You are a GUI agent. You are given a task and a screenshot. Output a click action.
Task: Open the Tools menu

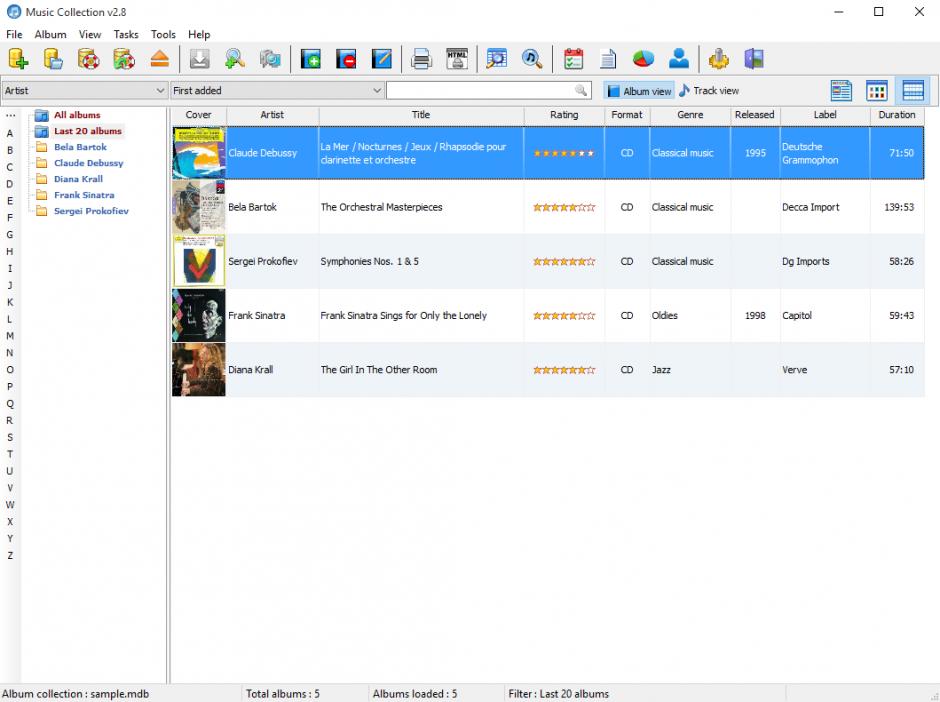click(163, 34)
